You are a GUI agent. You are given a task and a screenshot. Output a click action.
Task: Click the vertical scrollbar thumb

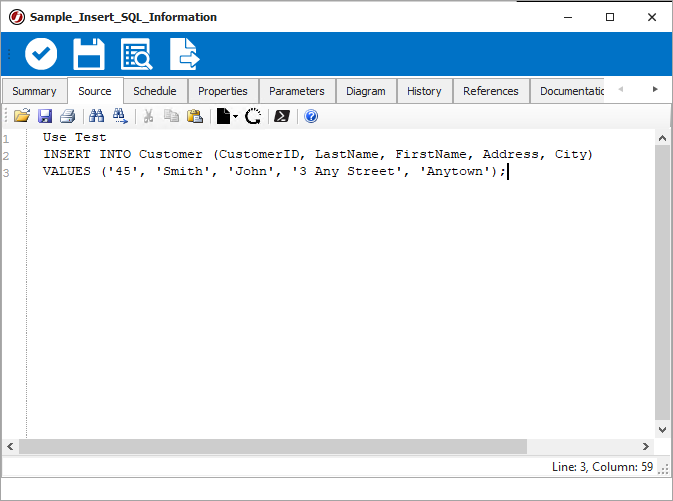pos(662,283)
